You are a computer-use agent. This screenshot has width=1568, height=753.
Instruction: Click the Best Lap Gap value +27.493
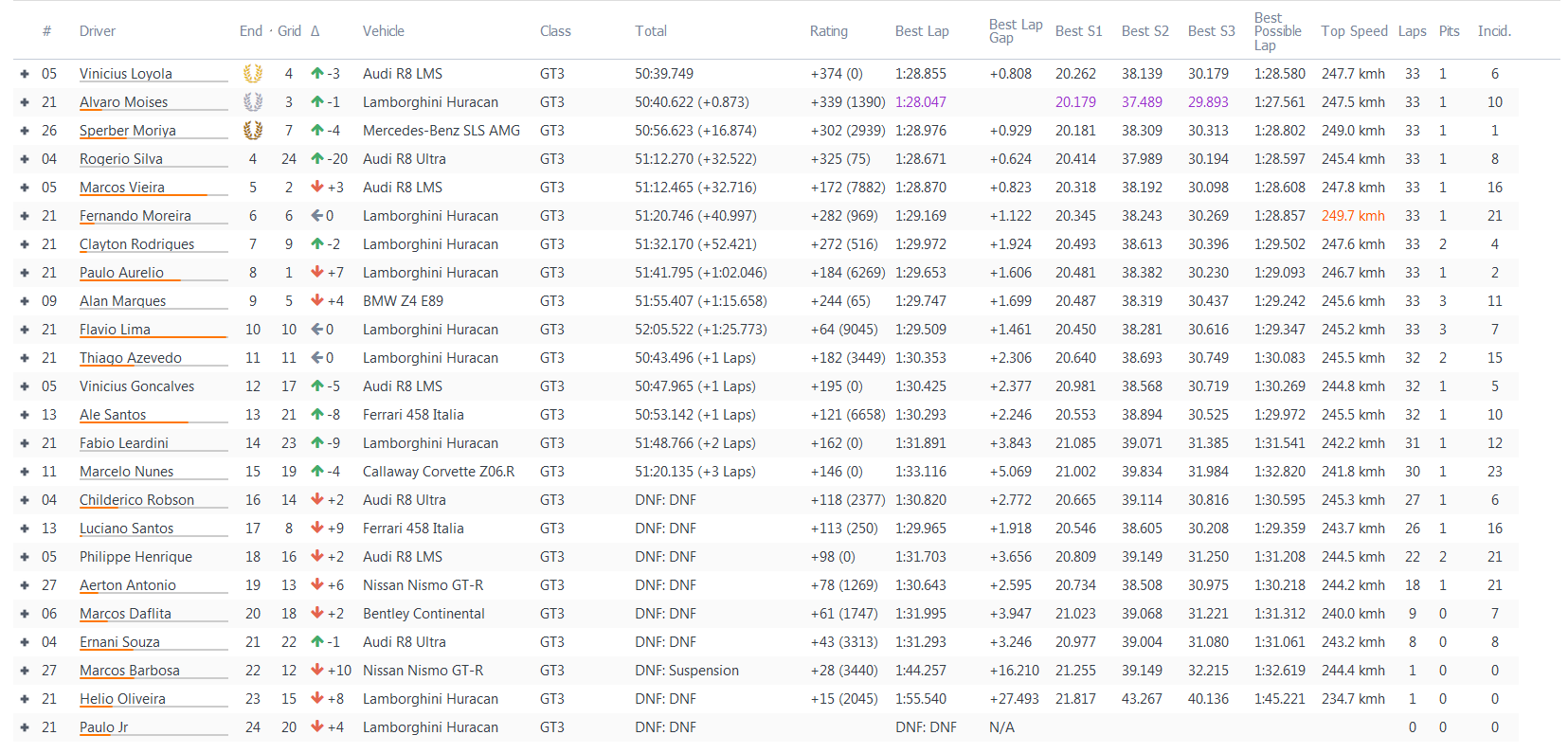(x=1014, y=699)
